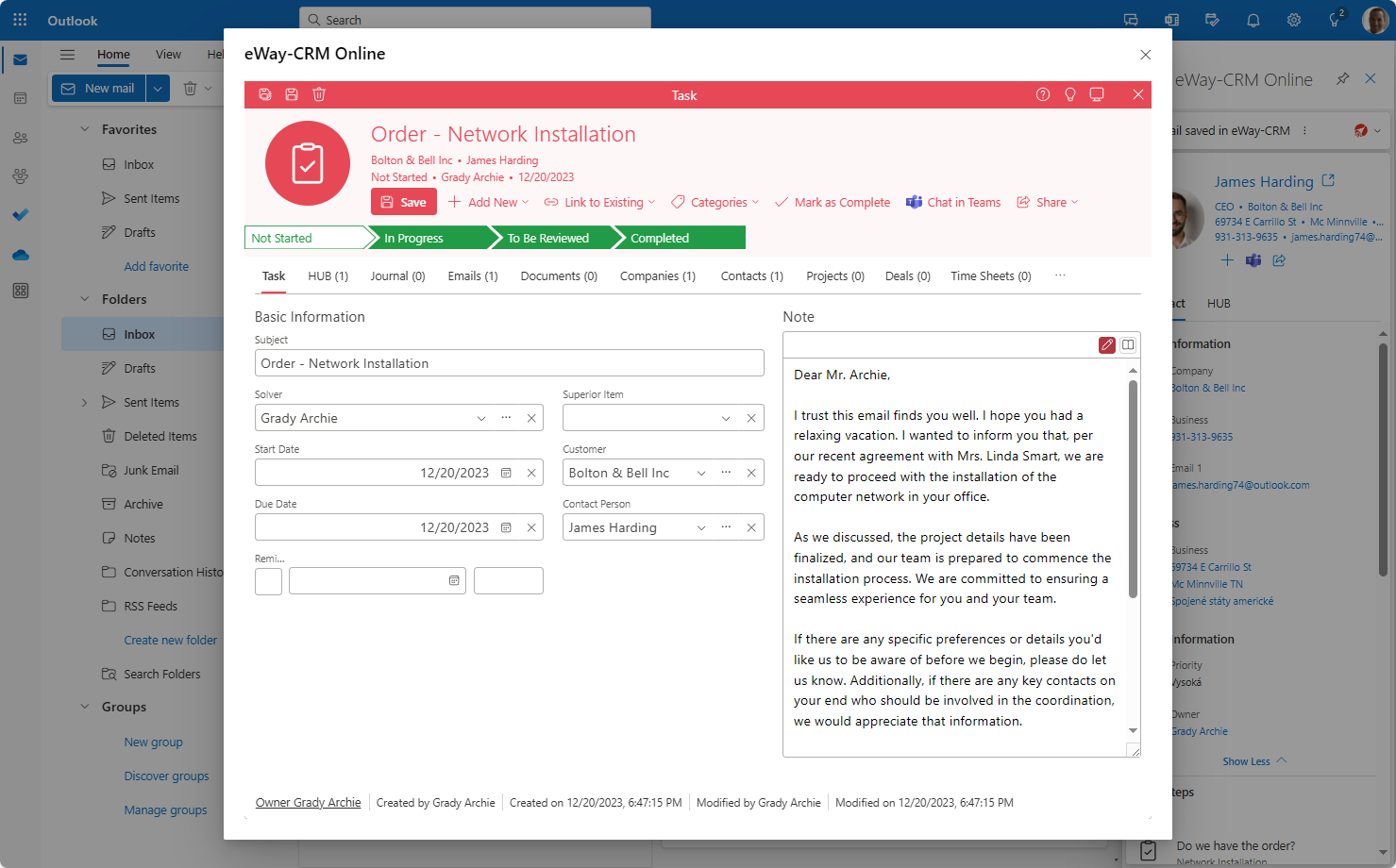Click the red edit pencil icon in Note
This screenshot has width=1396, height=868.
1107,345
